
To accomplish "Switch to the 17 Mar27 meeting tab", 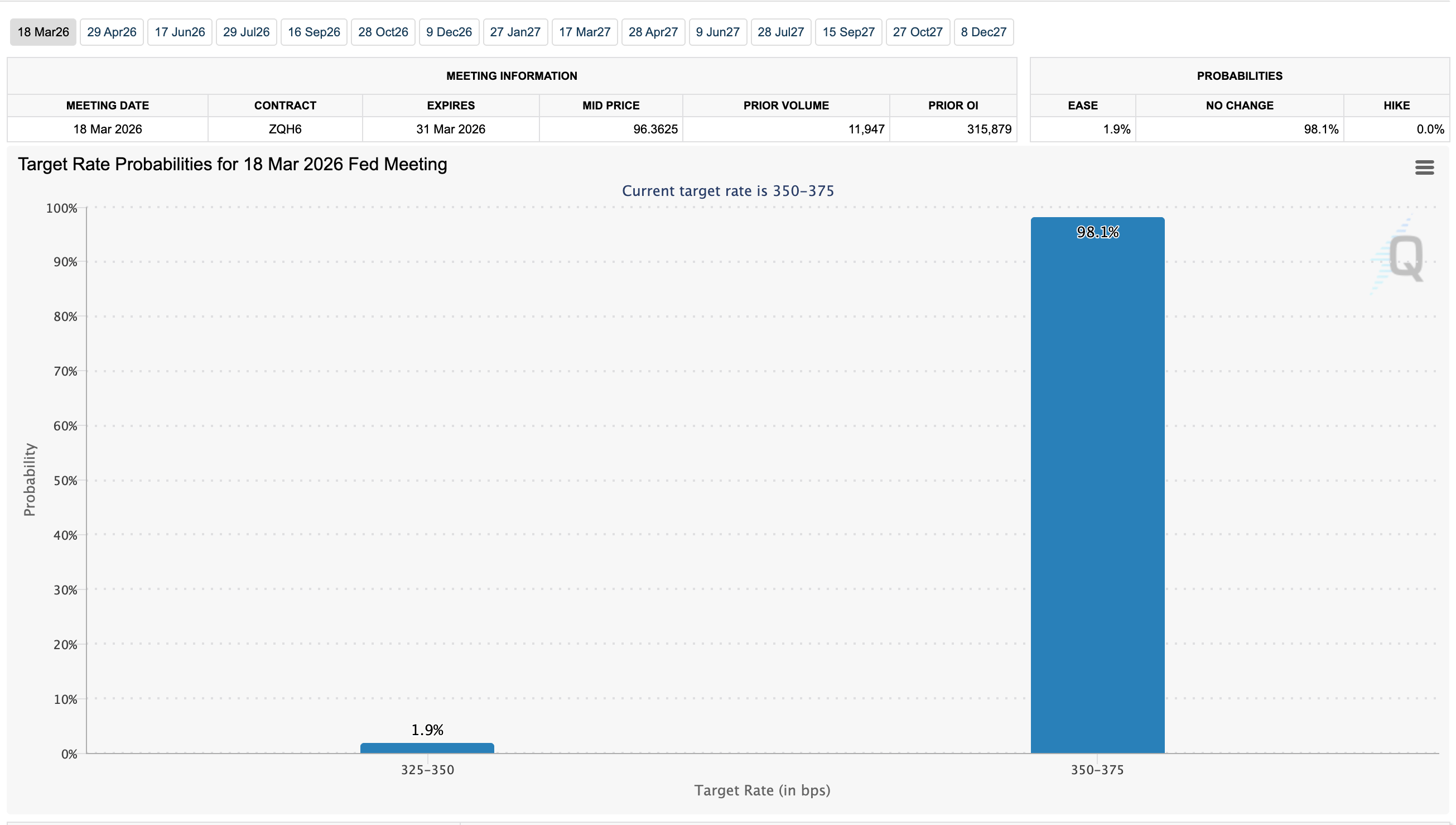I will coord(584,32).
